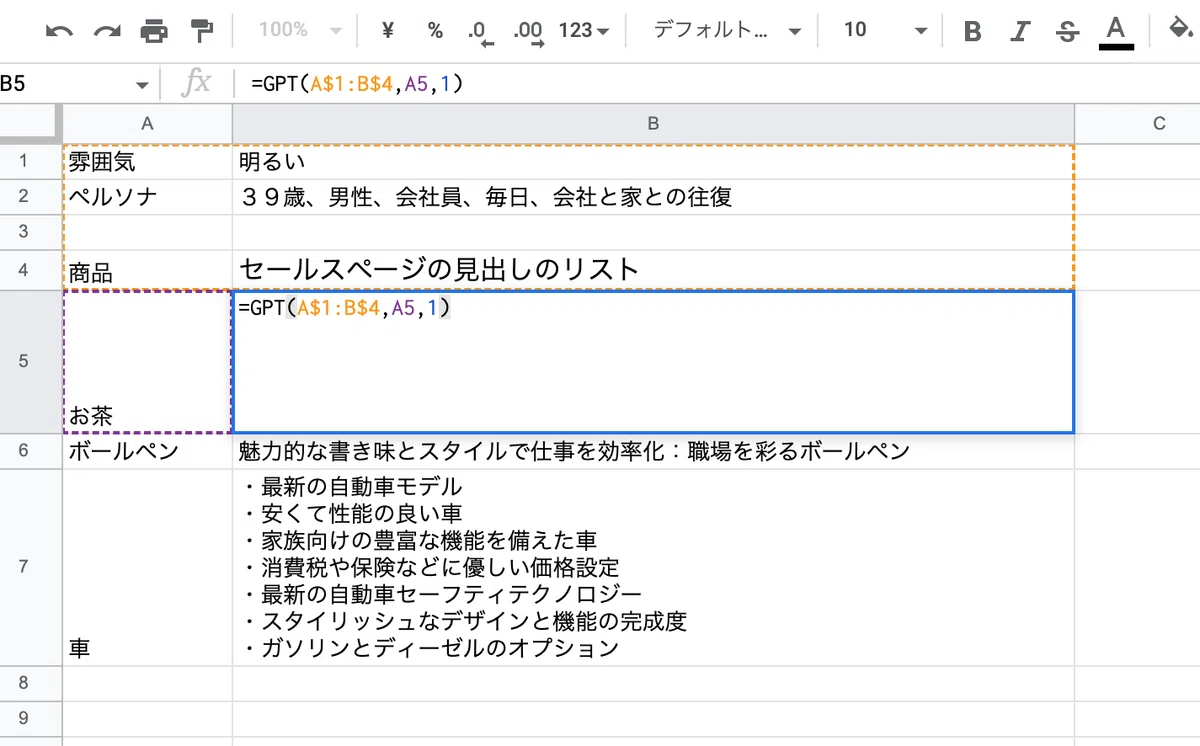The width and height of the screenshot is (1200, 746).
Task: Click the Redo icon
Action: 107,31
